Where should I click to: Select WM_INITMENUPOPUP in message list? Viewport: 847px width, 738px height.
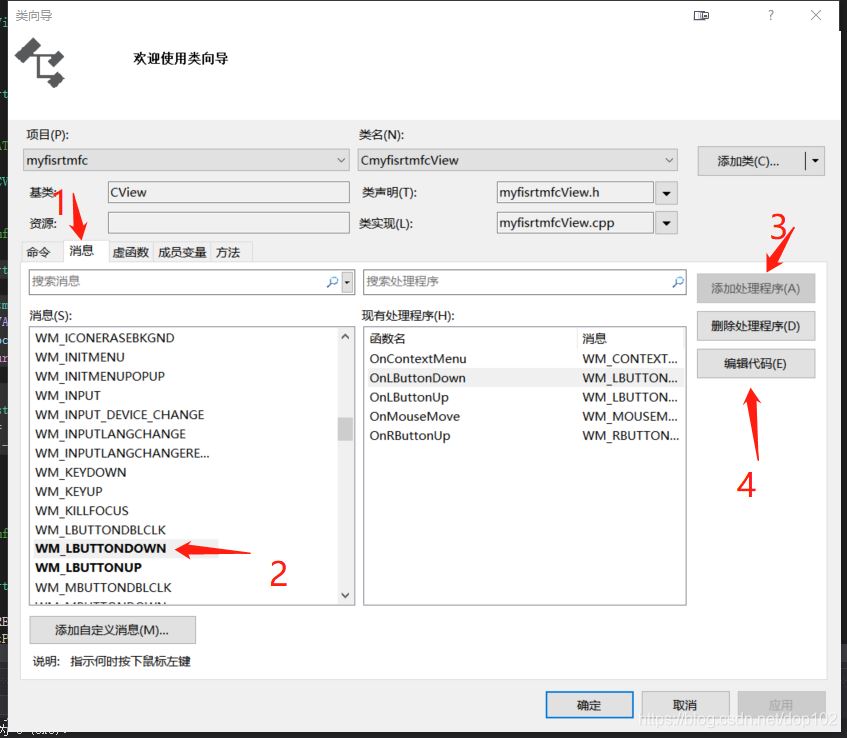100,377
